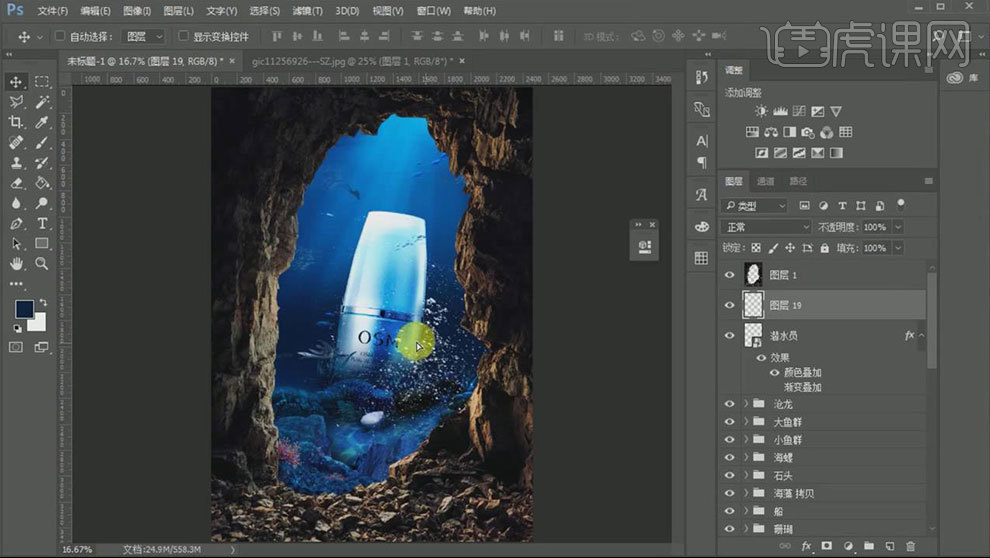The image size is (990, 558).
Task: Expand the 大鱼群 layer group
Action: pyautogui.click(x=745, y=422)
